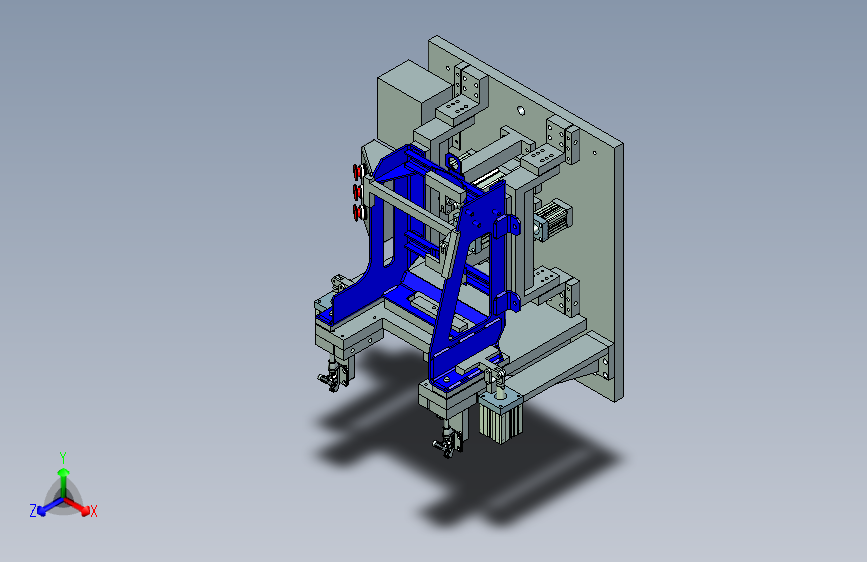This screenshot has height=562, width=867.
Task: Click the green Y axis of the orientation triad
Action: click(x=64, y=482)
